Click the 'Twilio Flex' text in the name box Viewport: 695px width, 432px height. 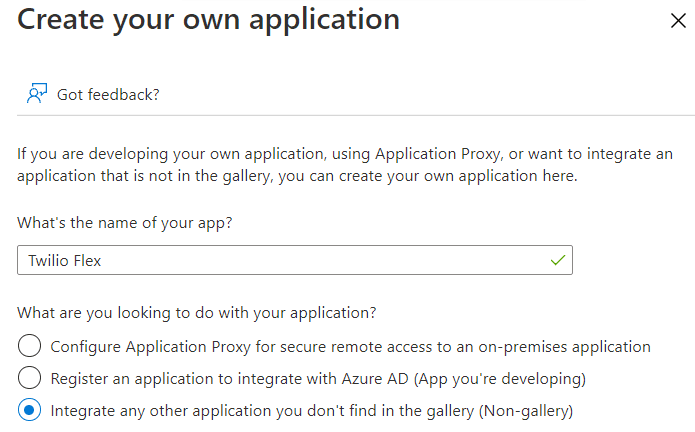pyautogui.click(x=64, y=261)
